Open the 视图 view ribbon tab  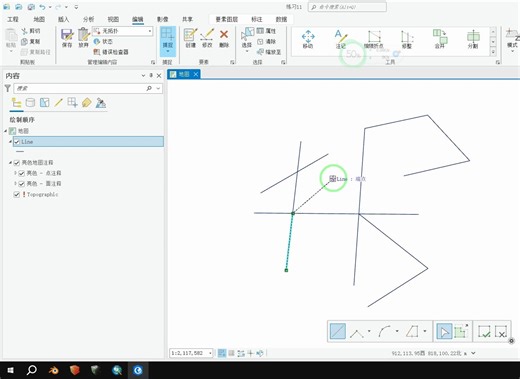113,19
